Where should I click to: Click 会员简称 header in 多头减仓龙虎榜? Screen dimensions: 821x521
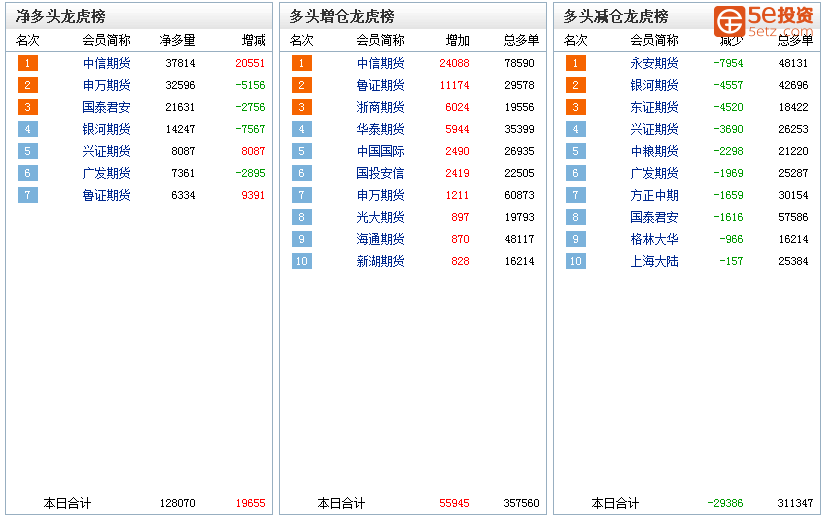654,40
